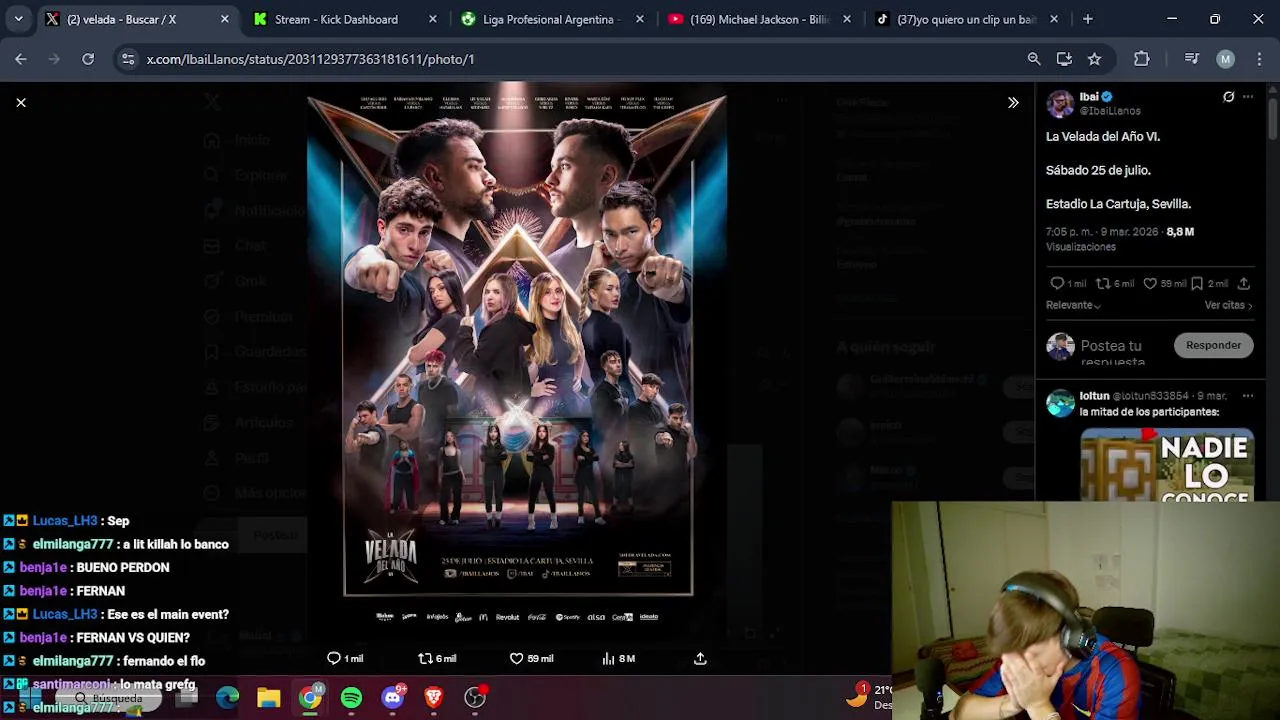Repost icon showing 6 mil in sidebar
The height and width of the screenshot is (720, 1280).
pyautogui.click(x=1103, y=283)
